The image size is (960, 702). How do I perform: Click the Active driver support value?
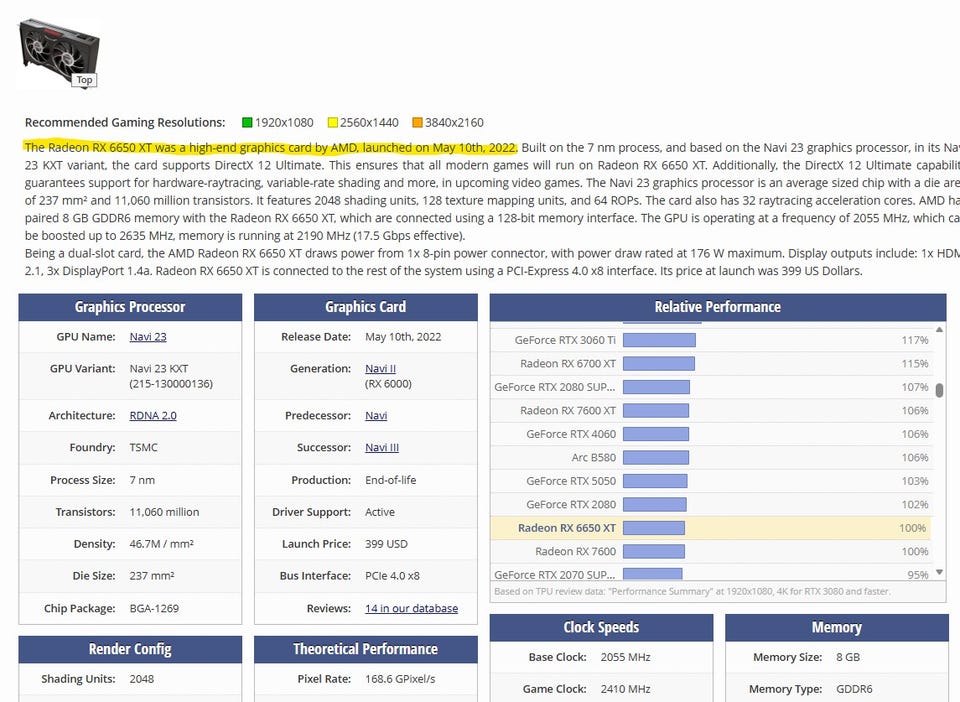(x=380, y=512)
